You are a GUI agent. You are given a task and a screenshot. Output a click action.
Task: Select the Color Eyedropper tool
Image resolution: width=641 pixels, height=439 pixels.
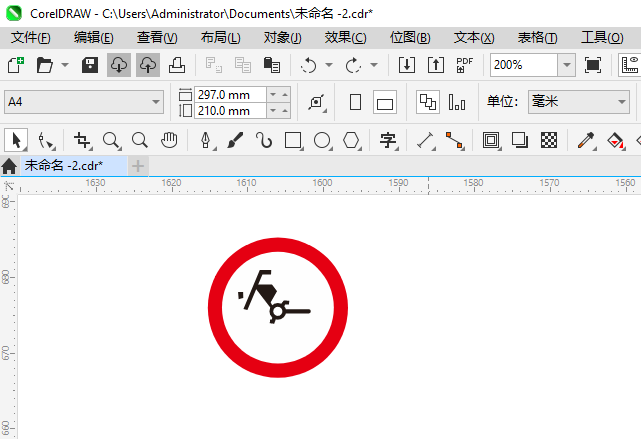tap(586, 141)
